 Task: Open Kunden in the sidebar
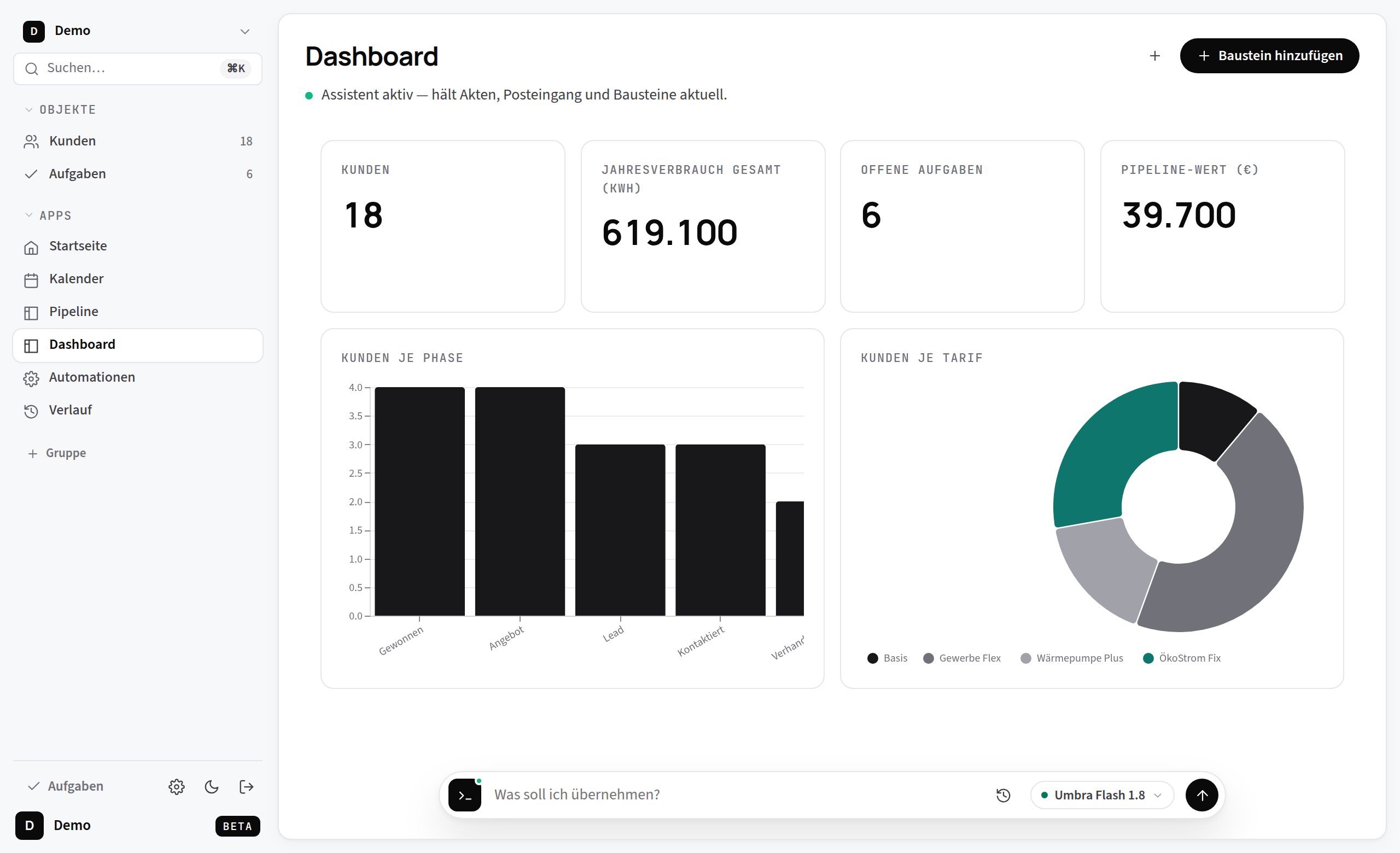point(137,141)
